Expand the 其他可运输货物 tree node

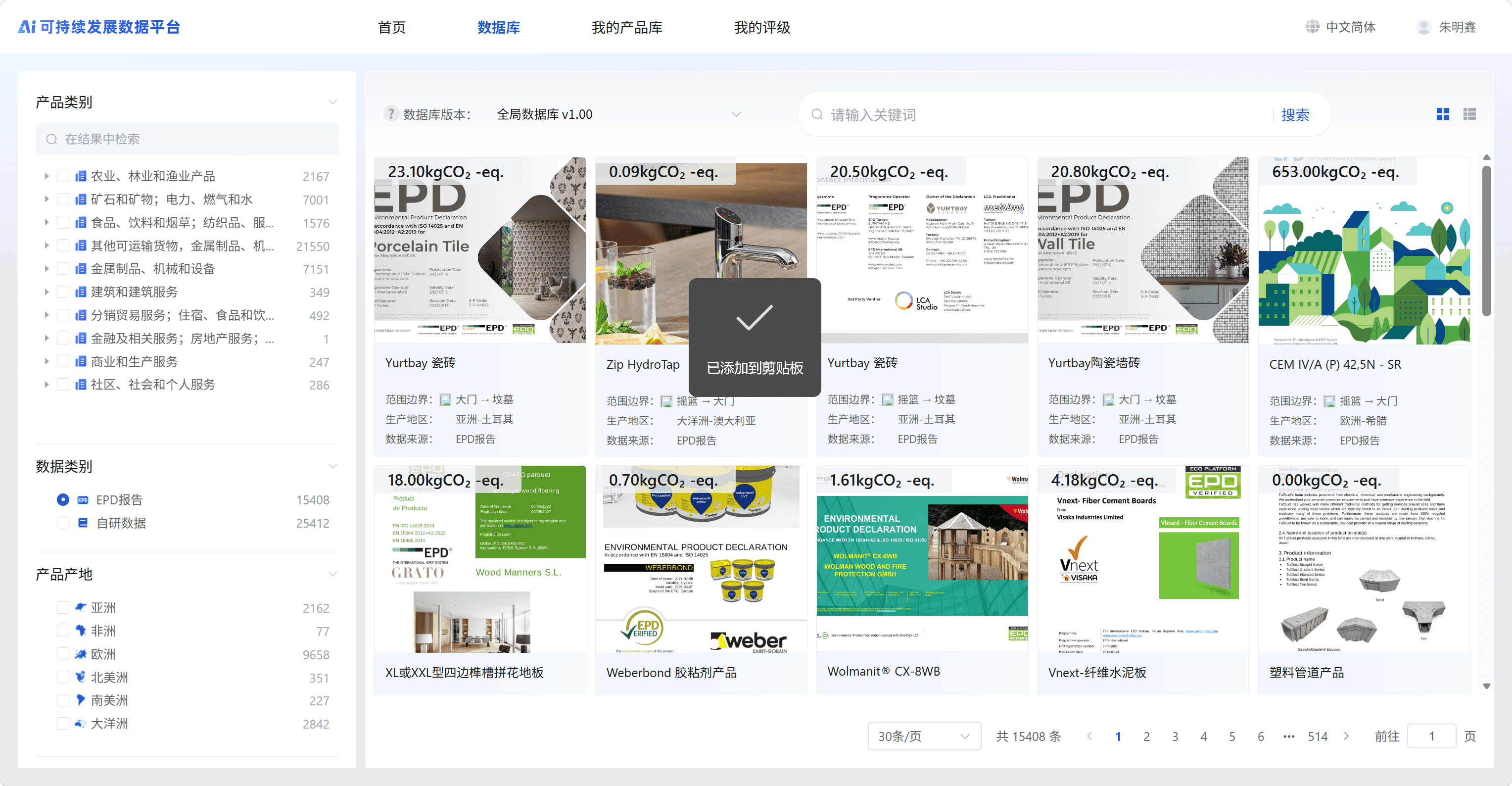pos(47,246)
